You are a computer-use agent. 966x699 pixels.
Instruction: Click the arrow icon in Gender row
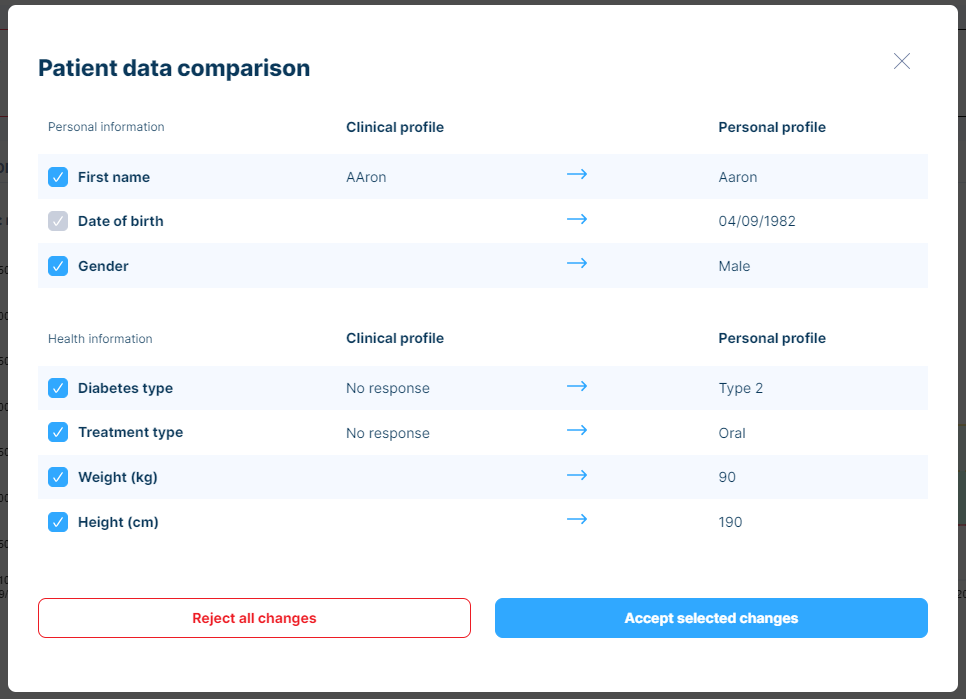[x=577, y=264]
